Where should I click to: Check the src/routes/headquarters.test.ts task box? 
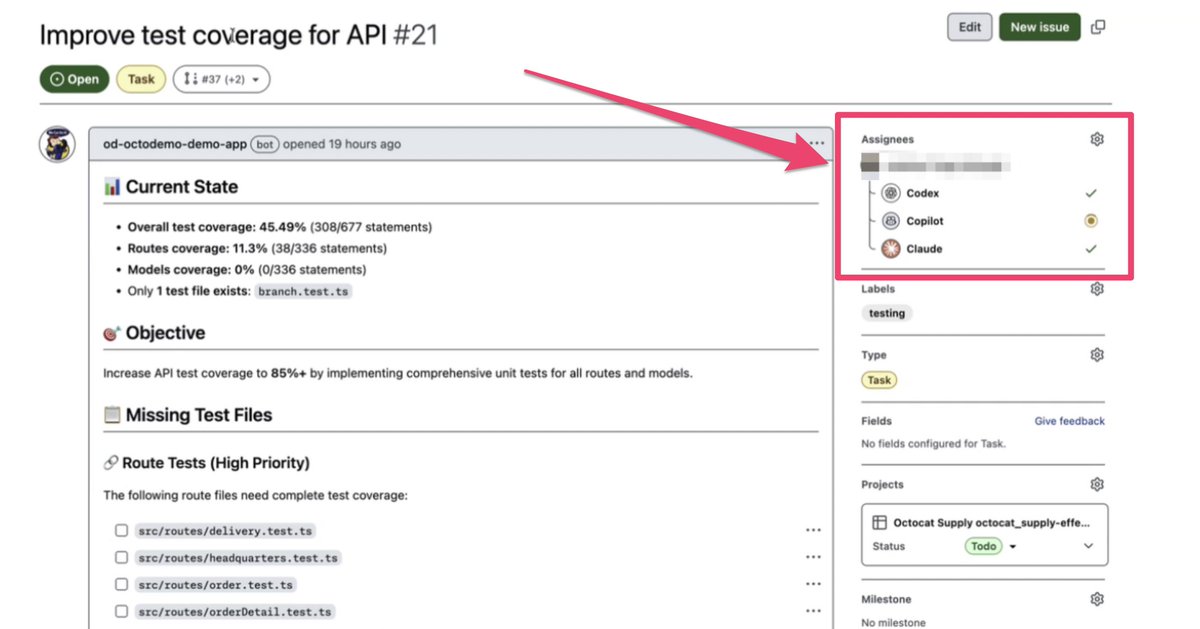click(121, 558)
